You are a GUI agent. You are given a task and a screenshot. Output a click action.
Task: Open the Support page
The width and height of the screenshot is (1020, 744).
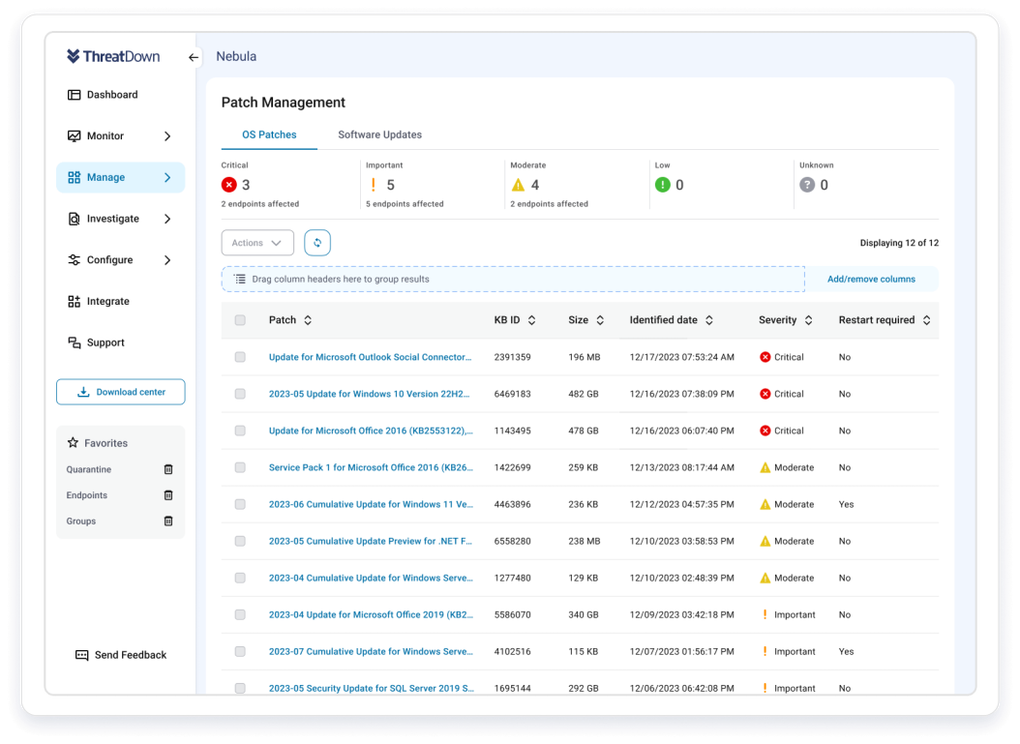point(105,343)
